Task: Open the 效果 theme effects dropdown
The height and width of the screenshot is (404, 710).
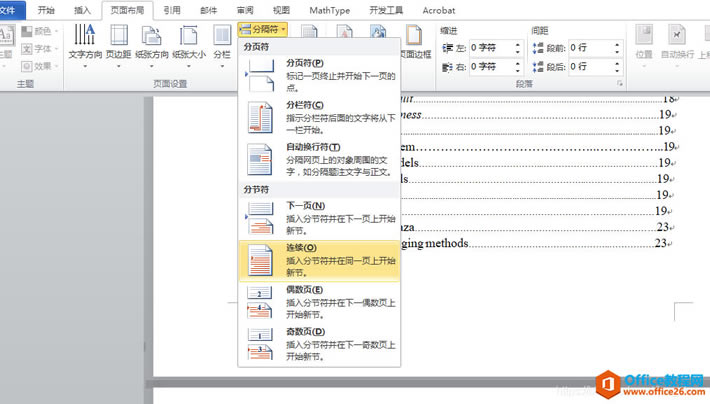Action: [x=40, y=66]
